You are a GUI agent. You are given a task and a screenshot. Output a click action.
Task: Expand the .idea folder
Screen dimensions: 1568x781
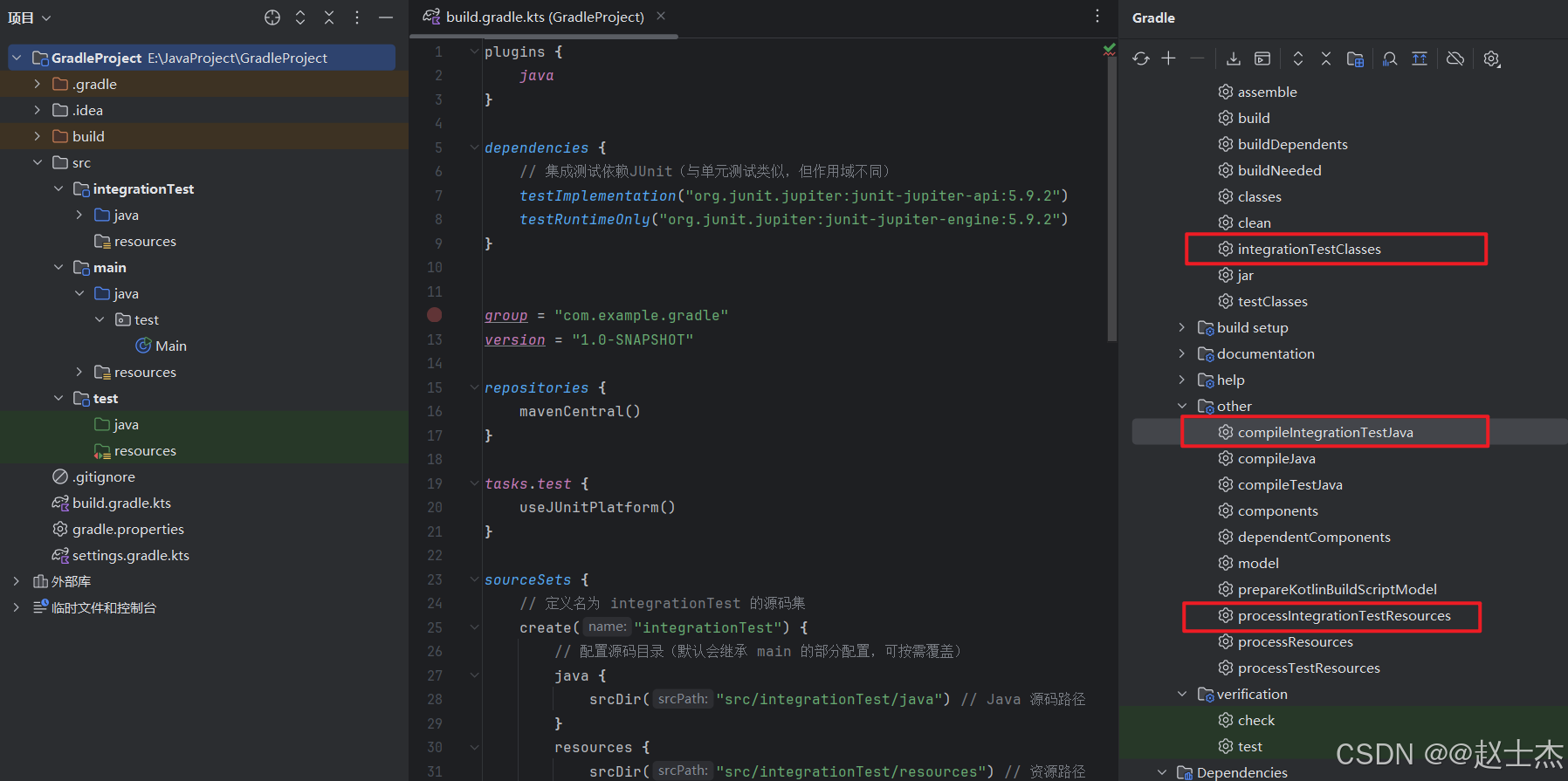[x=37, y=110]
